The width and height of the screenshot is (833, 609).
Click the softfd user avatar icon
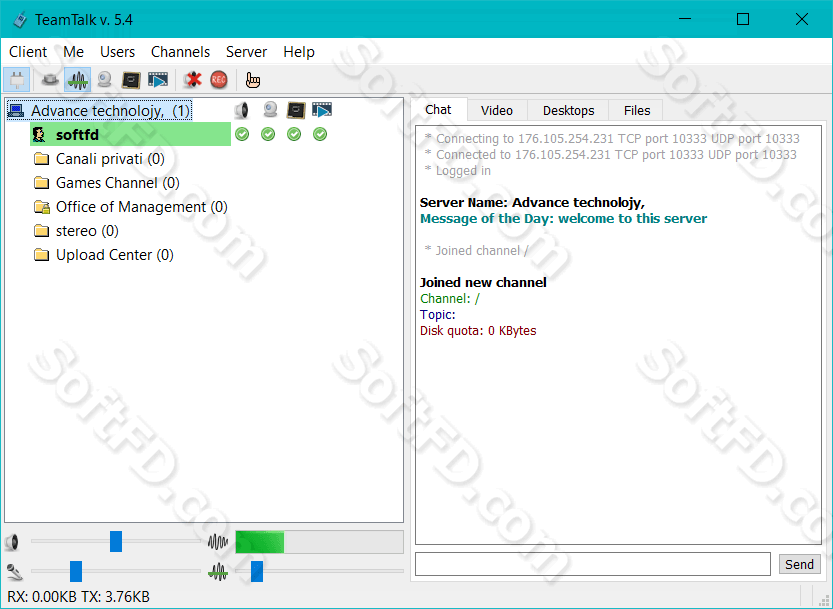click(x=39, y=134)
